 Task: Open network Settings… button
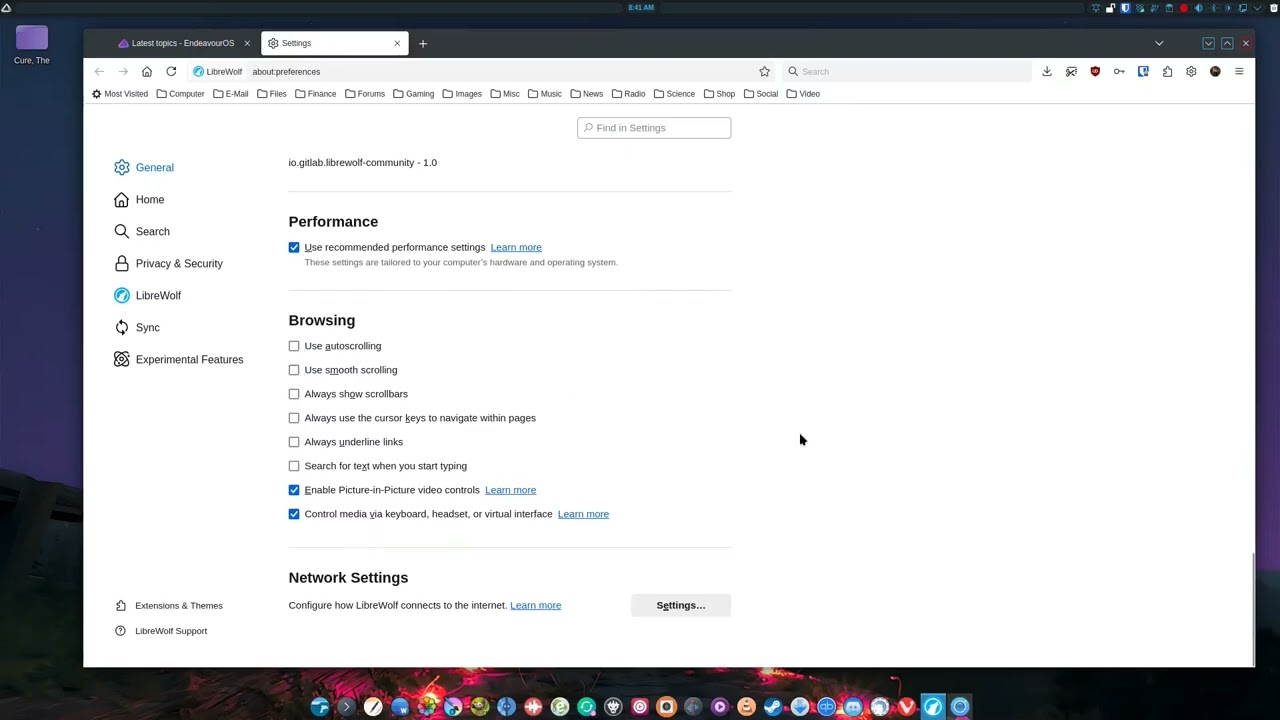click(681, 605)
